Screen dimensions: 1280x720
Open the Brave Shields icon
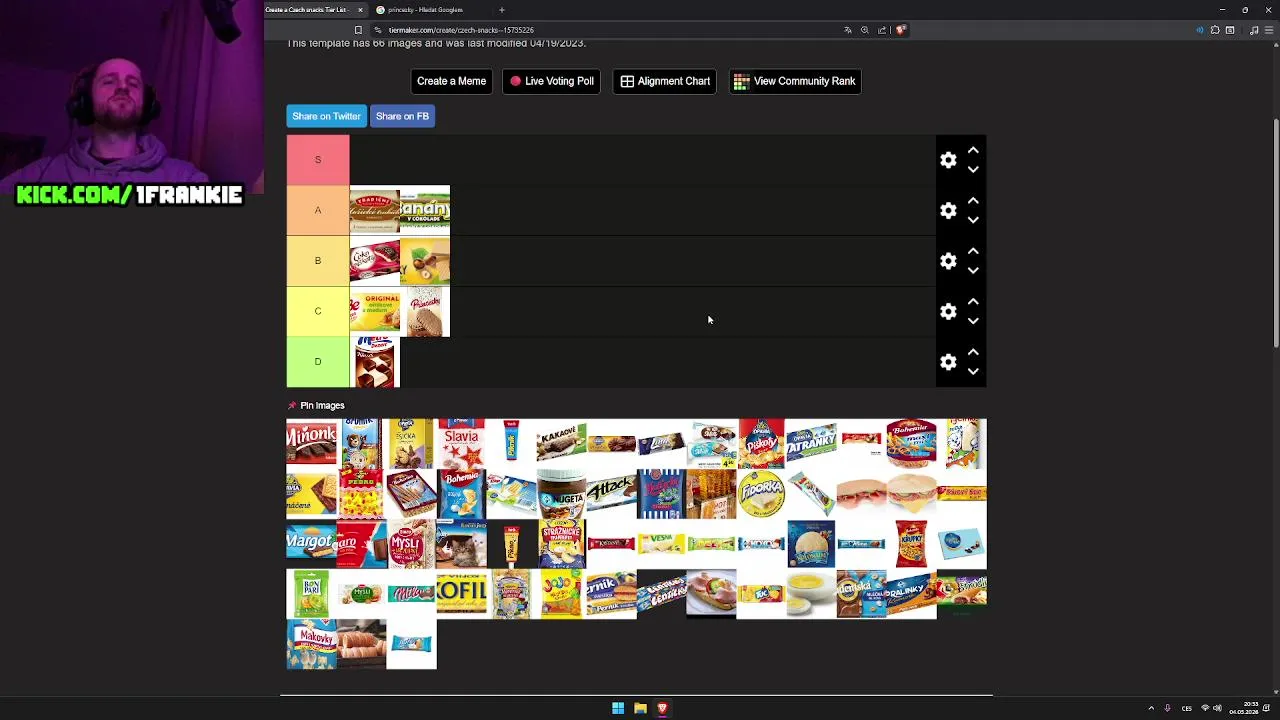click(x=900, y=30)
